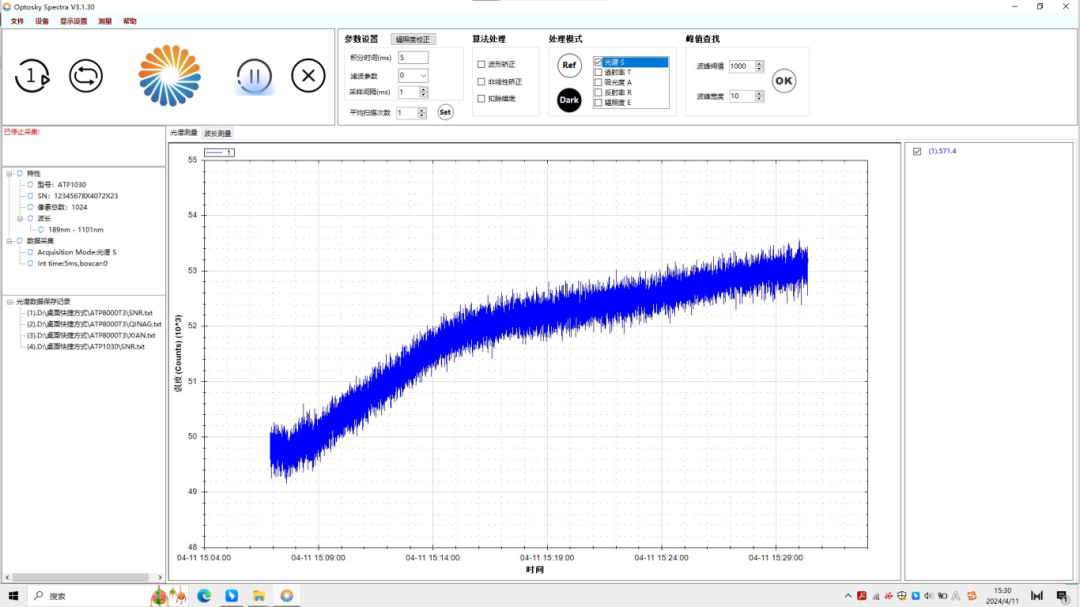Decrease 波峰宽度 with down arrow

759,99
